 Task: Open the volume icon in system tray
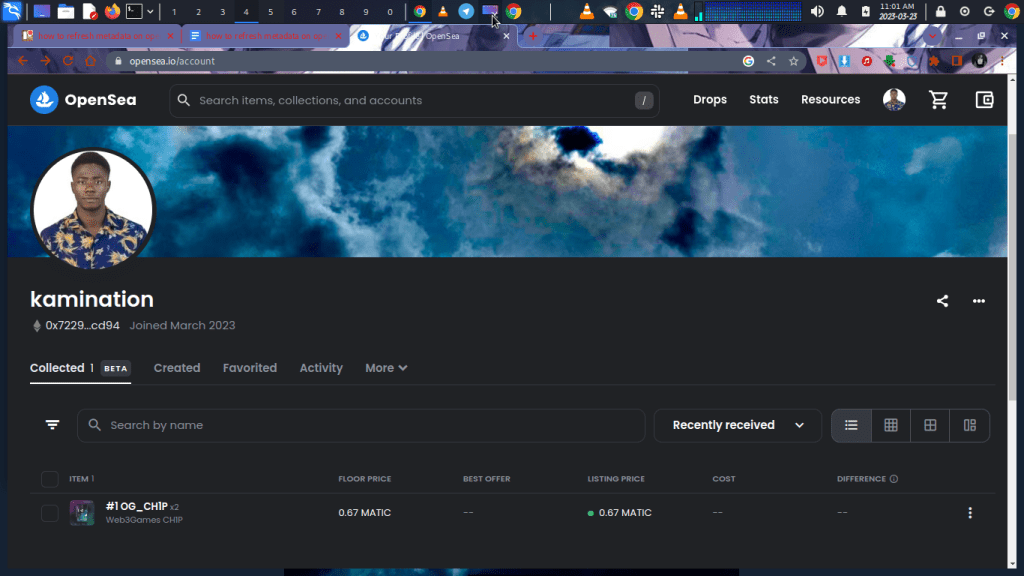(x=817, y=12)
